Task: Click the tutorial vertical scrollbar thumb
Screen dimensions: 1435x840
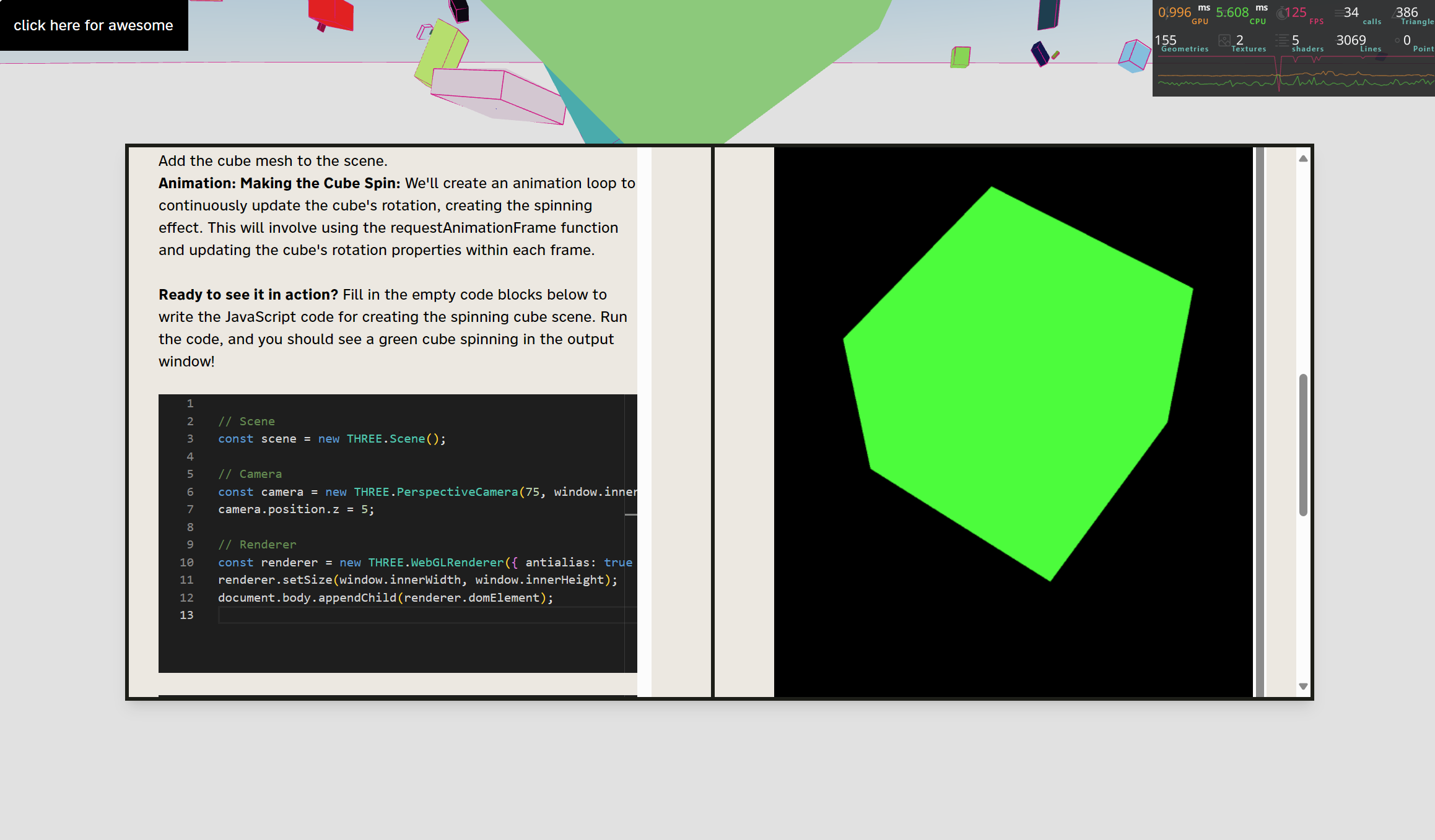Action: coord(1303,444)
